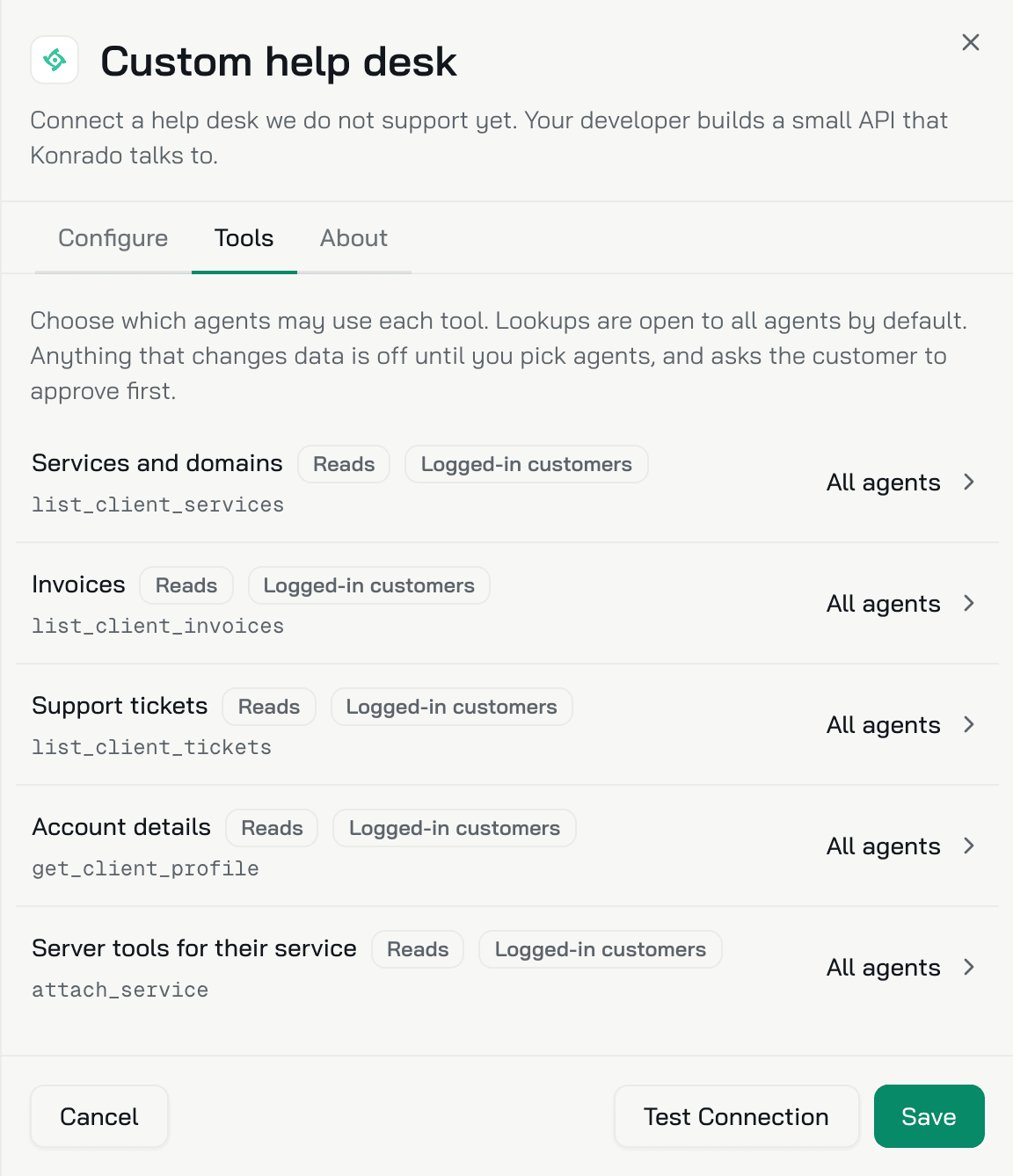Click the Reads tag on Server tools row
Image resolution: width=1013 pixels, height=1176 pixels.
[x=418, y=949]
